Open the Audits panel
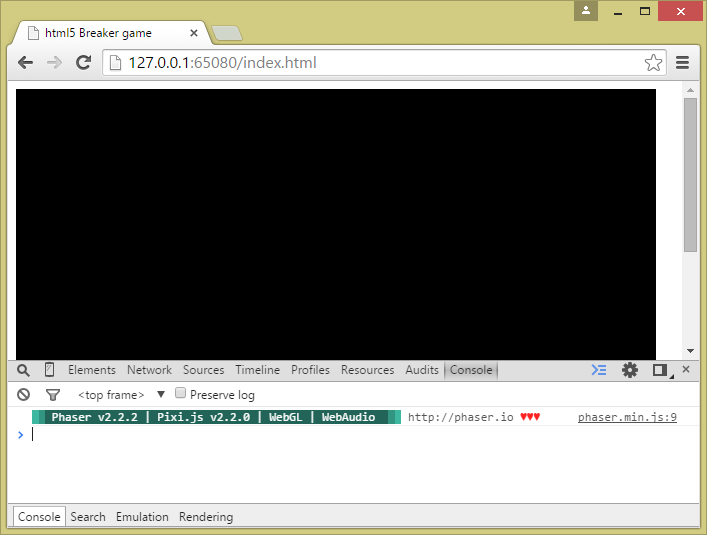Screen dimensions: 707x535 (x=422, y=370)
